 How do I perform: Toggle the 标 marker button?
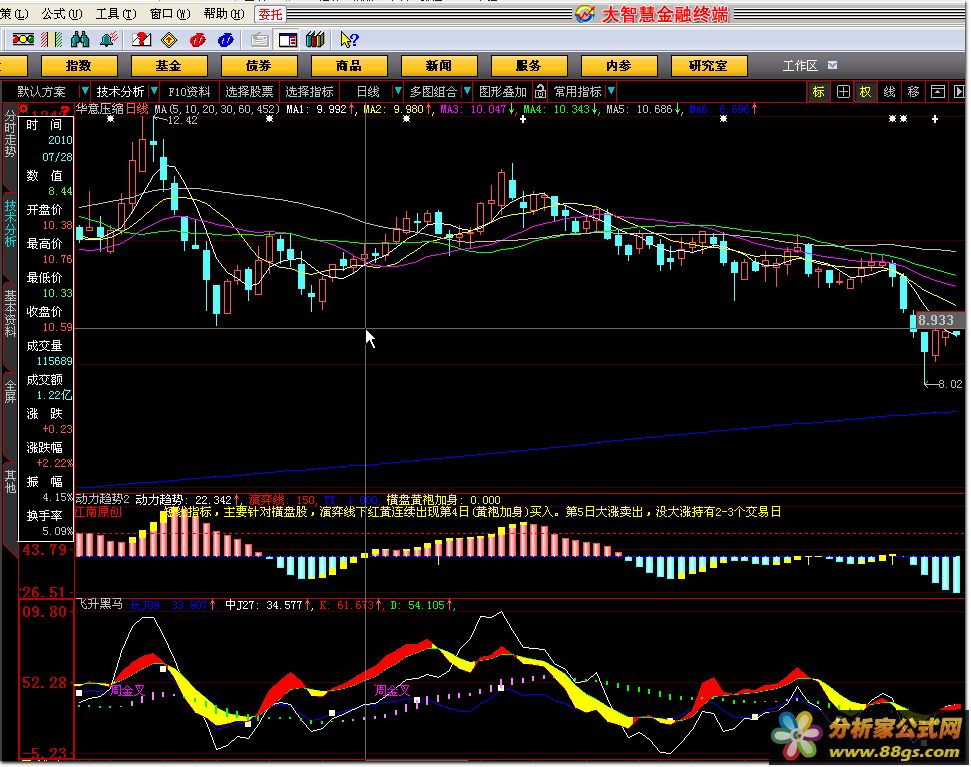819,92
